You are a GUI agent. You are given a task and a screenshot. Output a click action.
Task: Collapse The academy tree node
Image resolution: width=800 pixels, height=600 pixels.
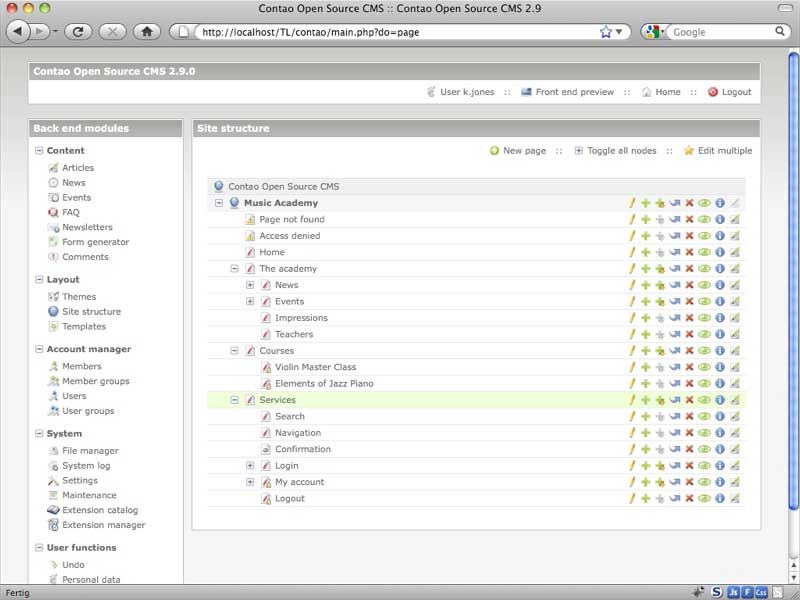[234, 268]
